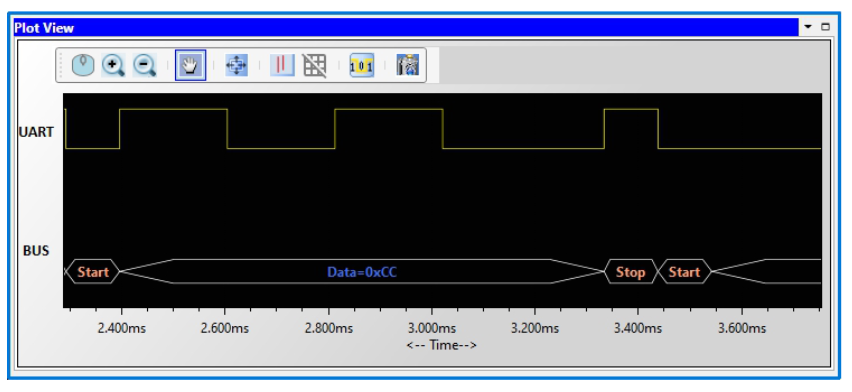The height and width of the screenshot is (392, 852).
Task: Click the Stop bus segment
Action: (630, 272)
